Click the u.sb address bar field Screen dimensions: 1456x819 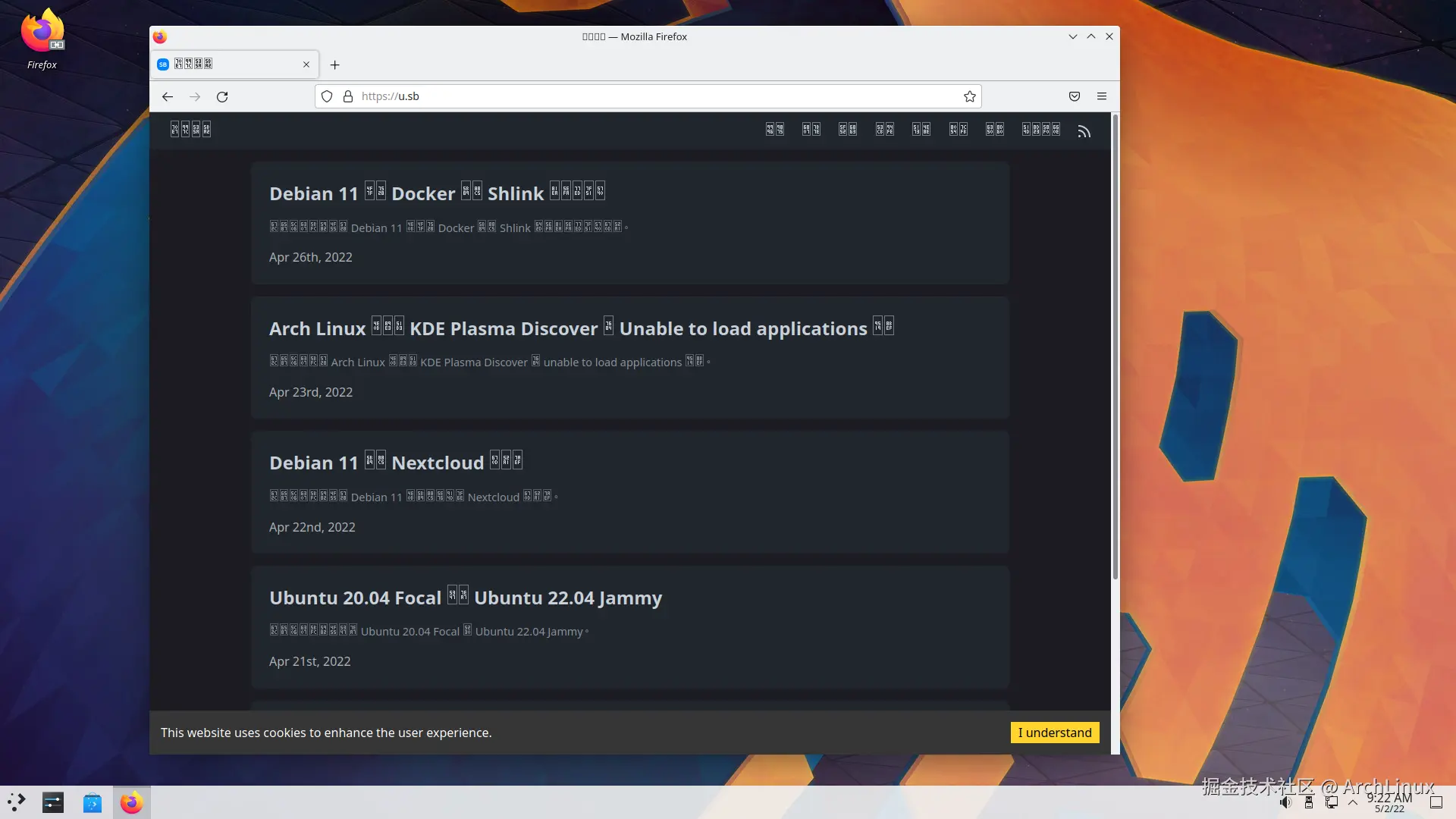tap(652, 96)
